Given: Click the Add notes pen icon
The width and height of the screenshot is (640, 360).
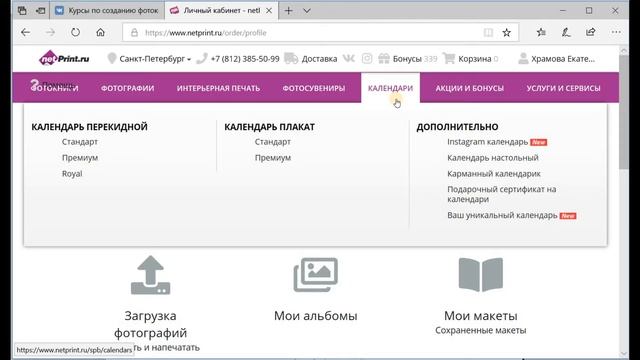Looking at the screenshot, I should (x=566, y=32).
